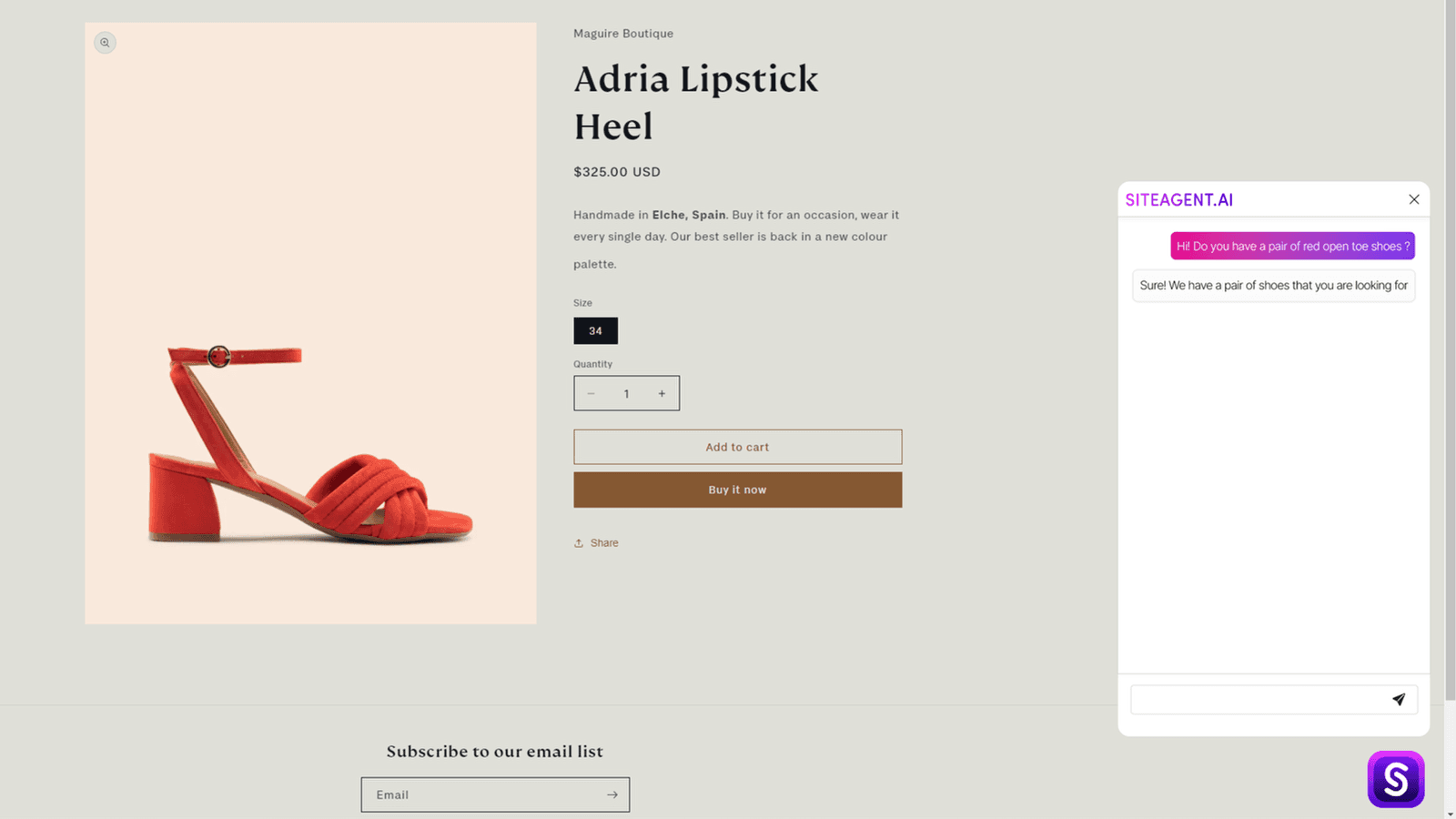Select size 34 option

click(x=595, y=330)
